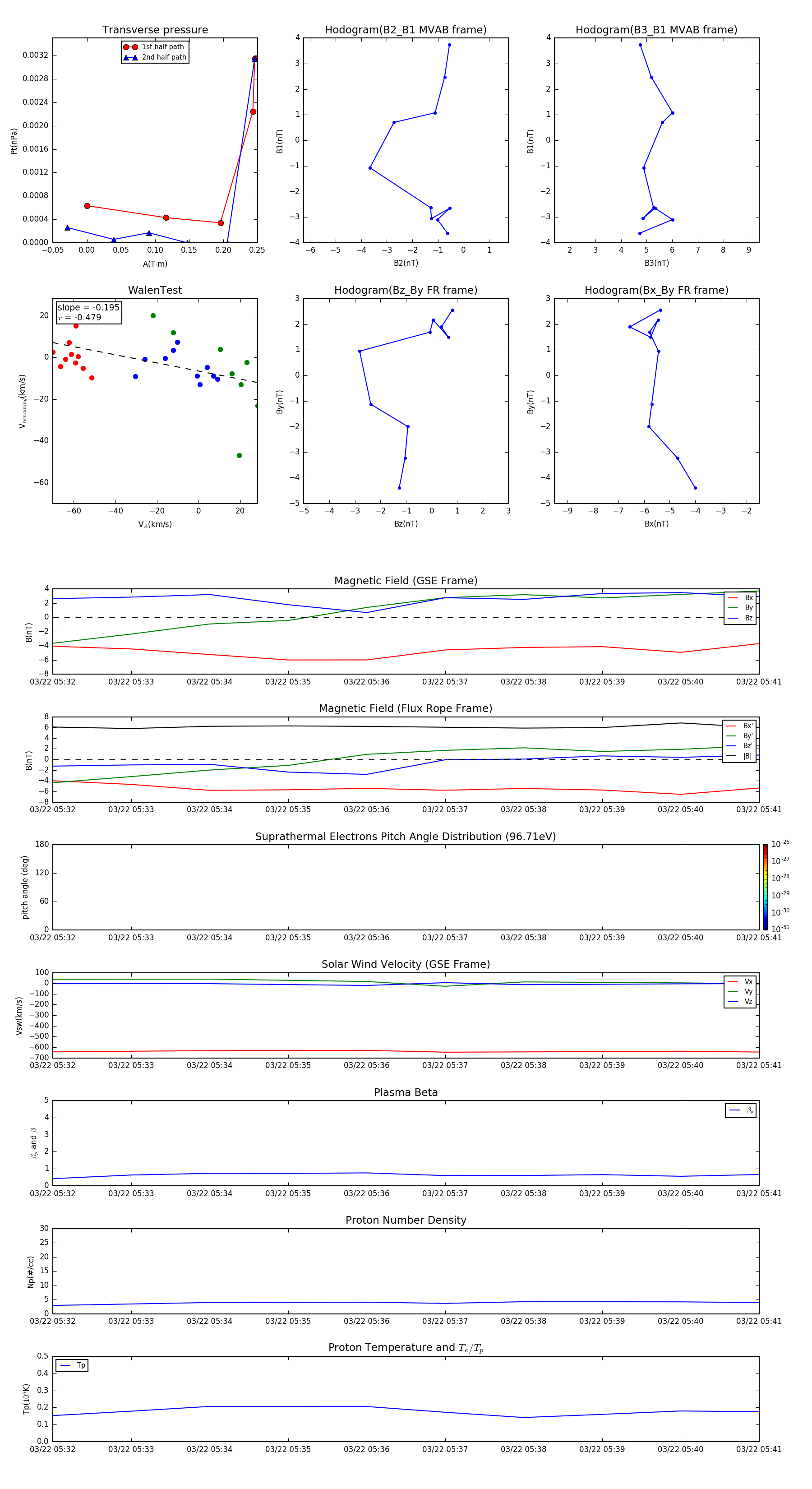Click the 'B2(nT)' x-axis label
812x1489 pixels.
406,263
